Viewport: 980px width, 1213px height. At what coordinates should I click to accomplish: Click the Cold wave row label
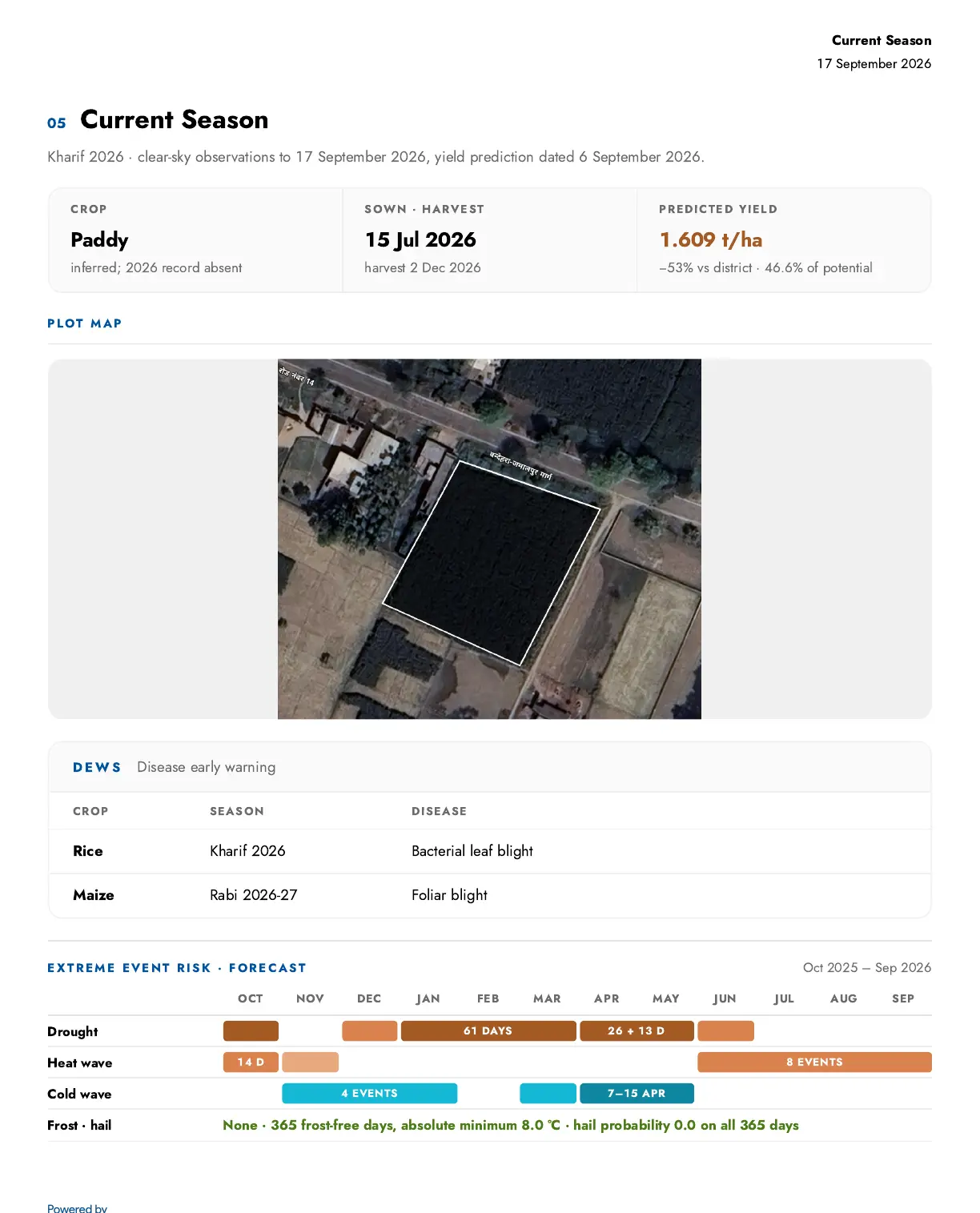tap(79, 1094)
